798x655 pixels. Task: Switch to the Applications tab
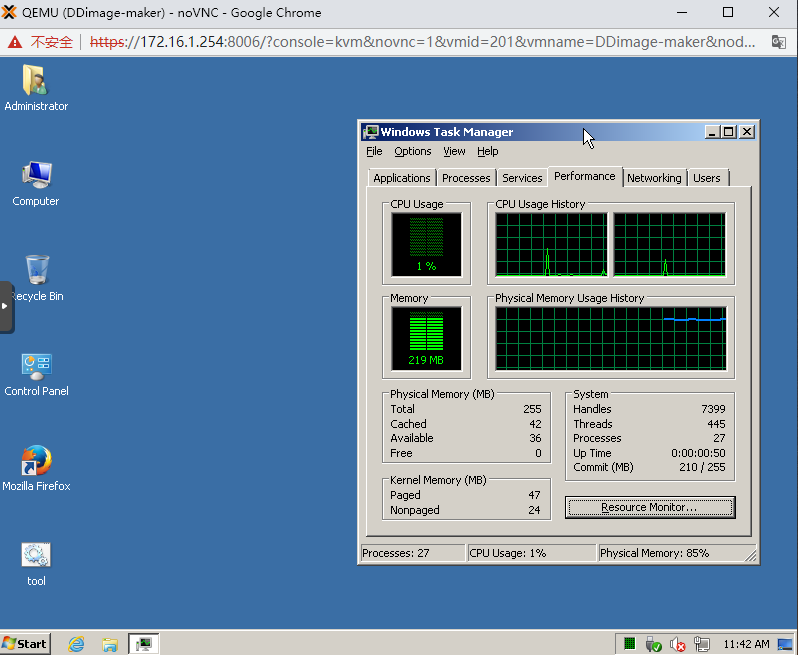pos(402,178)
